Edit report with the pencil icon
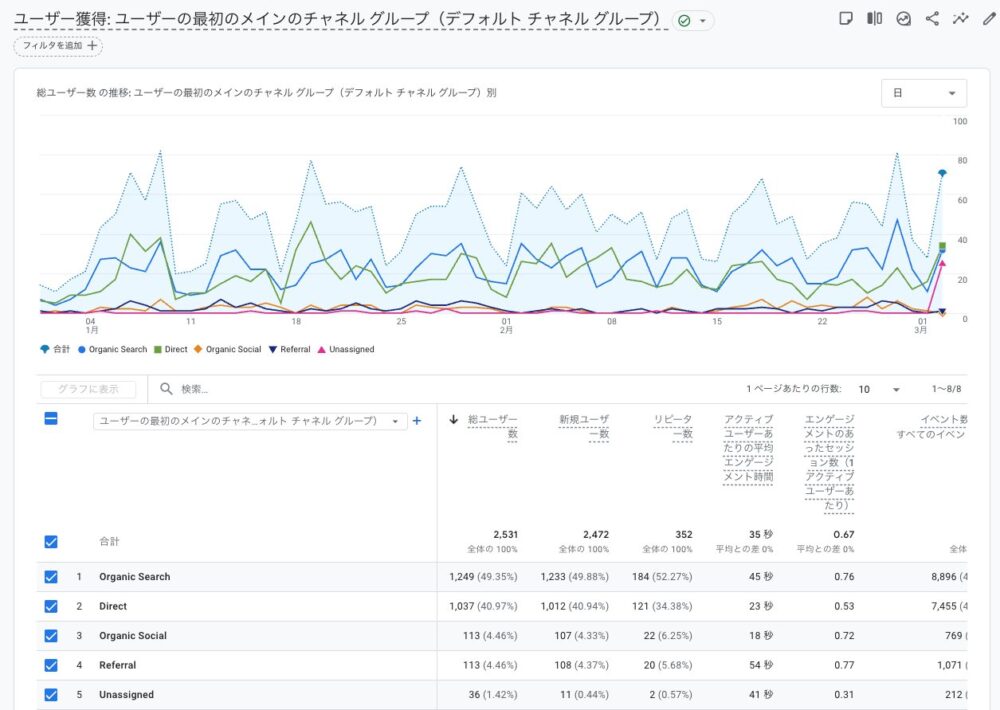Viewport: 1000px width, 710px height. tap(989, 19)
